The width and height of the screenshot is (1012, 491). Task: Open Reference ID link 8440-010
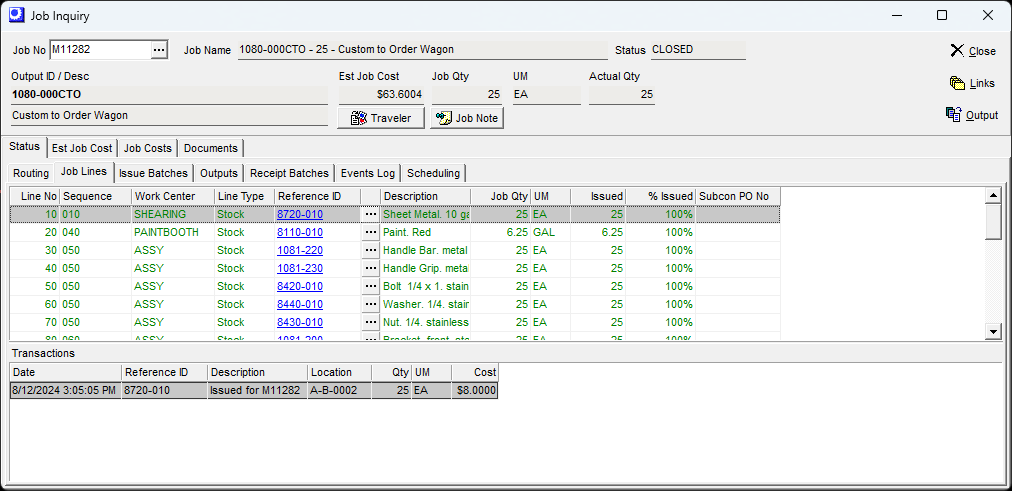tap(300, 305)
